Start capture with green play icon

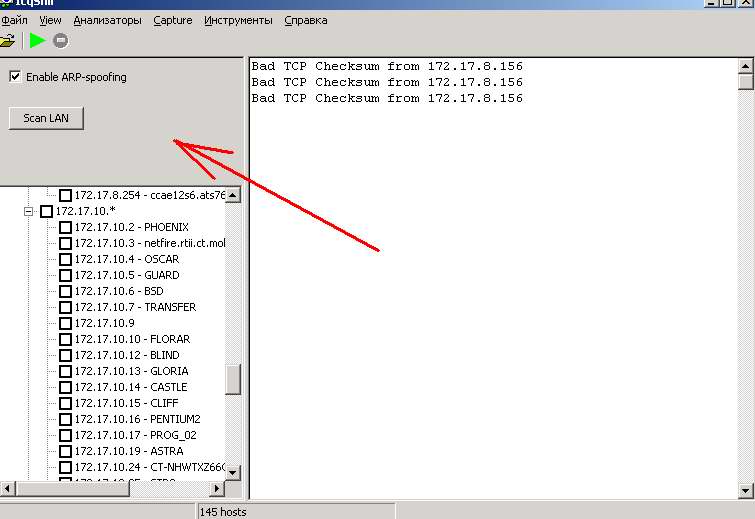click(x=37, y=41)
